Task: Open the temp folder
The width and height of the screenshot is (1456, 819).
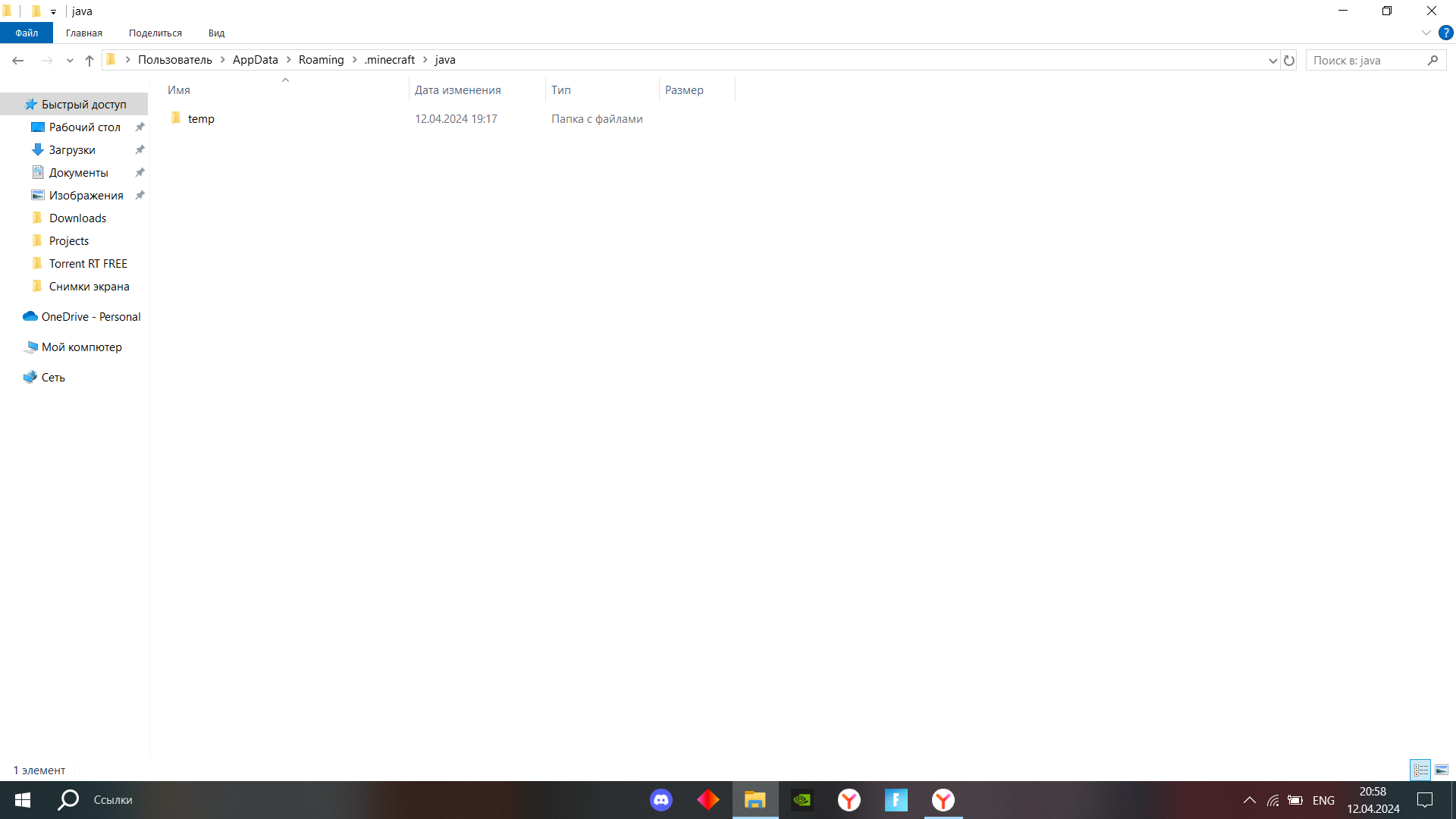Action: click(x=201, y=118)
